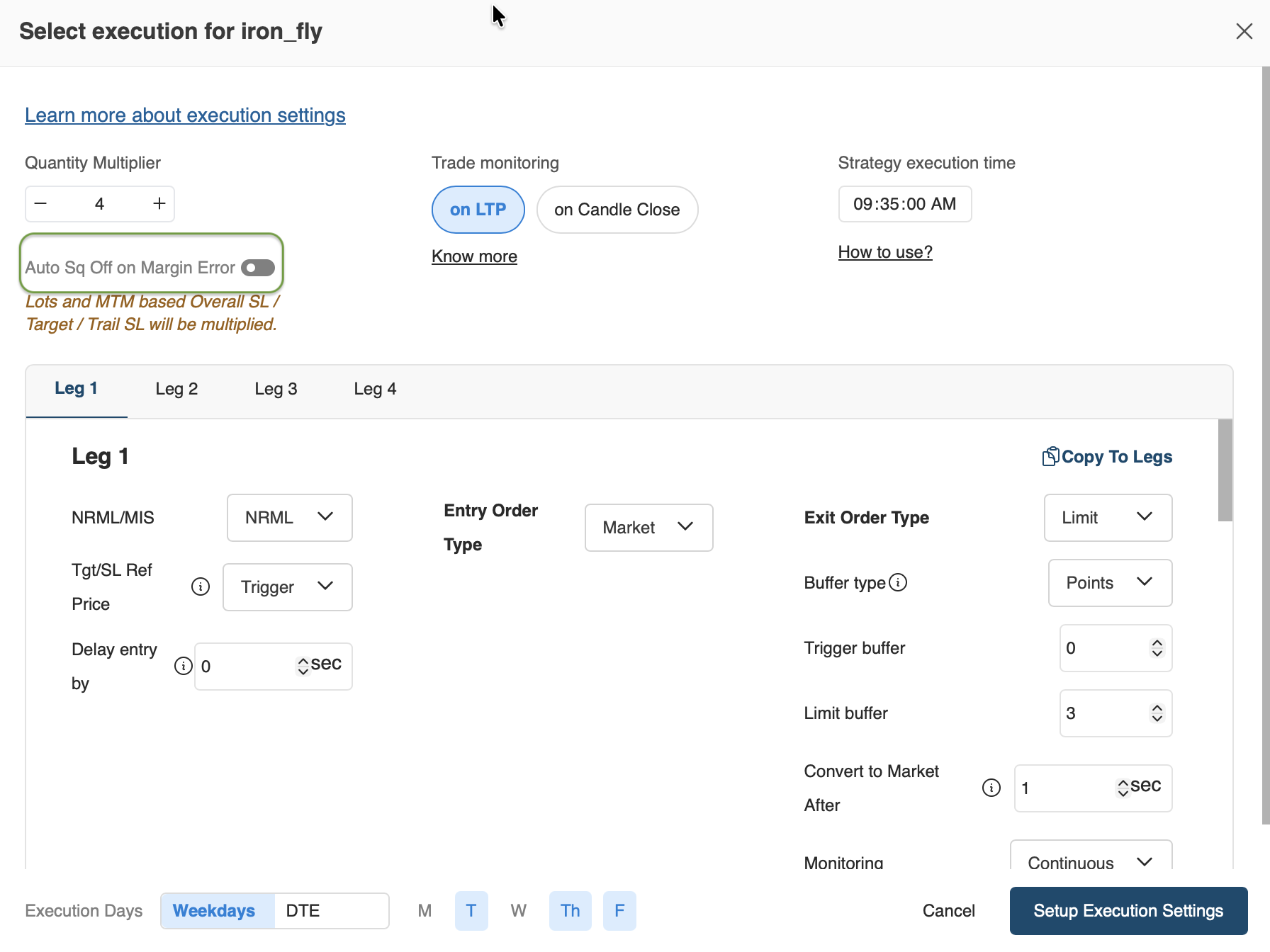
Task: Decrease quantity multiplier with minus icon
Action: 41,204
